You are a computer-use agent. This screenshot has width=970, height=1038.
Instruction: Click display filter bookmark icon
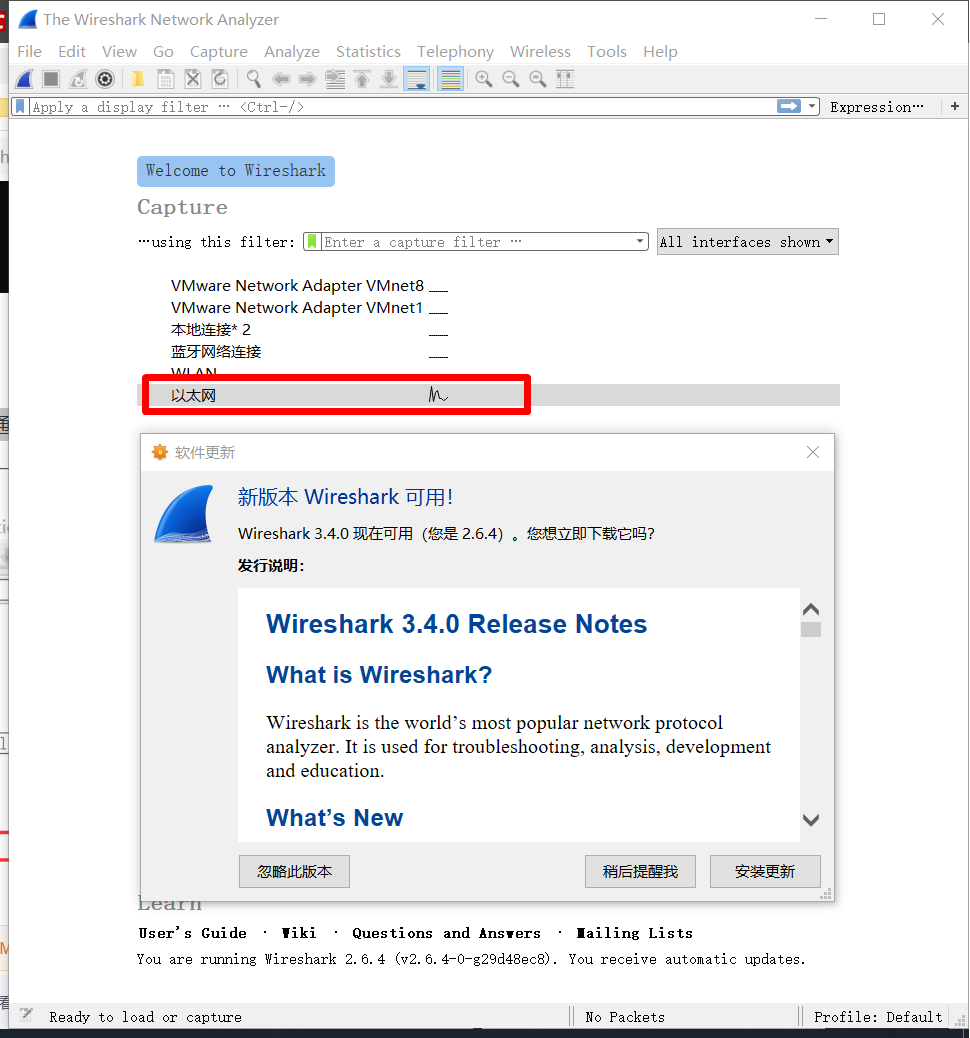21,107
